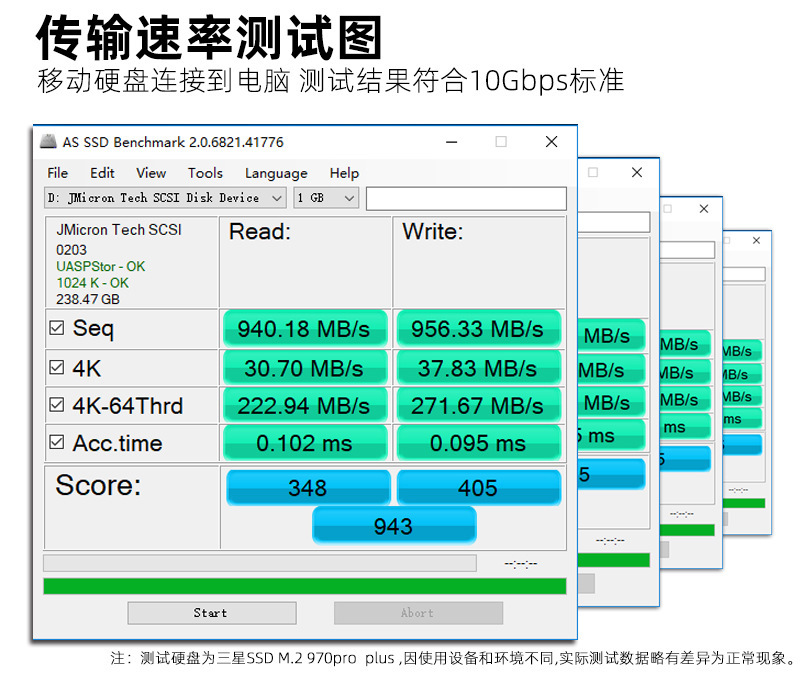Close the AS SSD Benchmark window
The width and height of the screenshot is (800, 680).
pyautogui.click(x=552, y=141)
